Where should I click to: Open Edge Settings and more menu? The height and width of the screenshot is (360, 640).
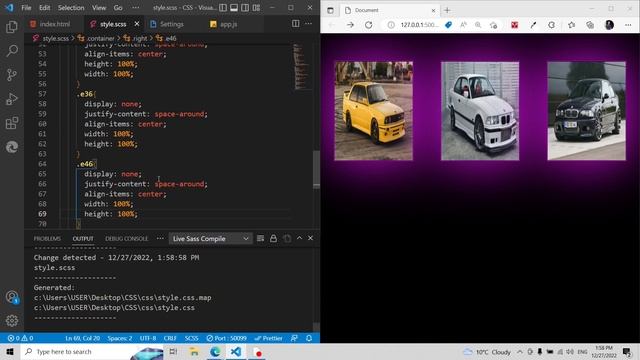628,25
